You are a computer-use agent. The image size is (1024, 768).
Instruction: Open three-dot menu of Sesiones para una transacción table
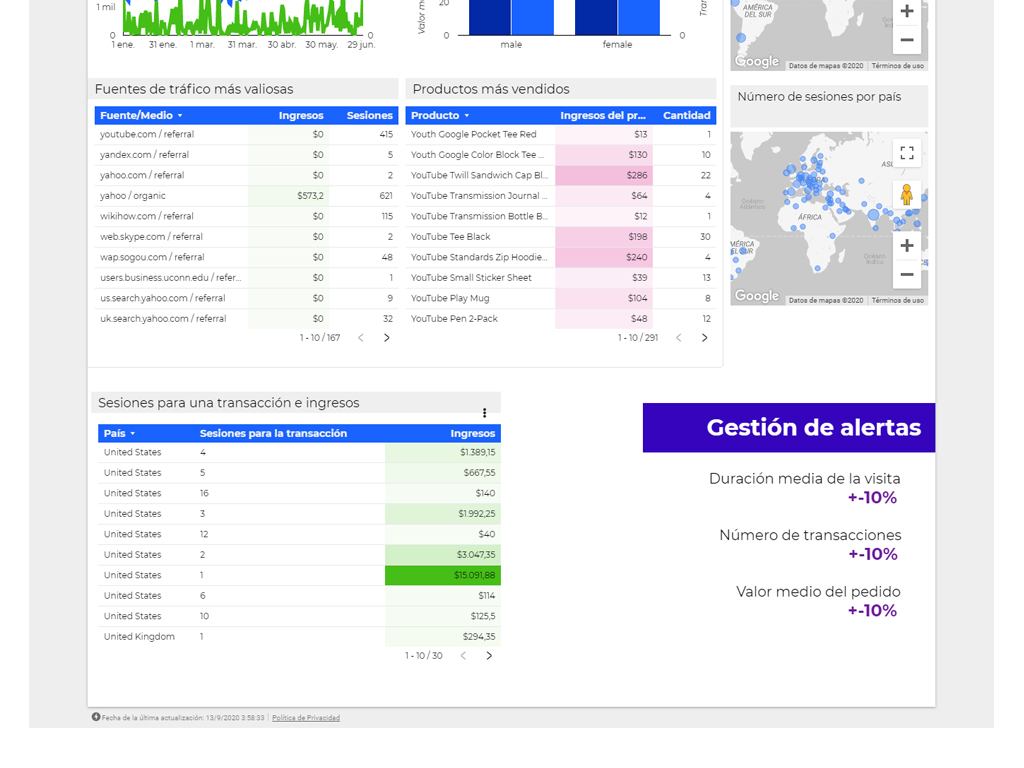(x=484, y=413)
